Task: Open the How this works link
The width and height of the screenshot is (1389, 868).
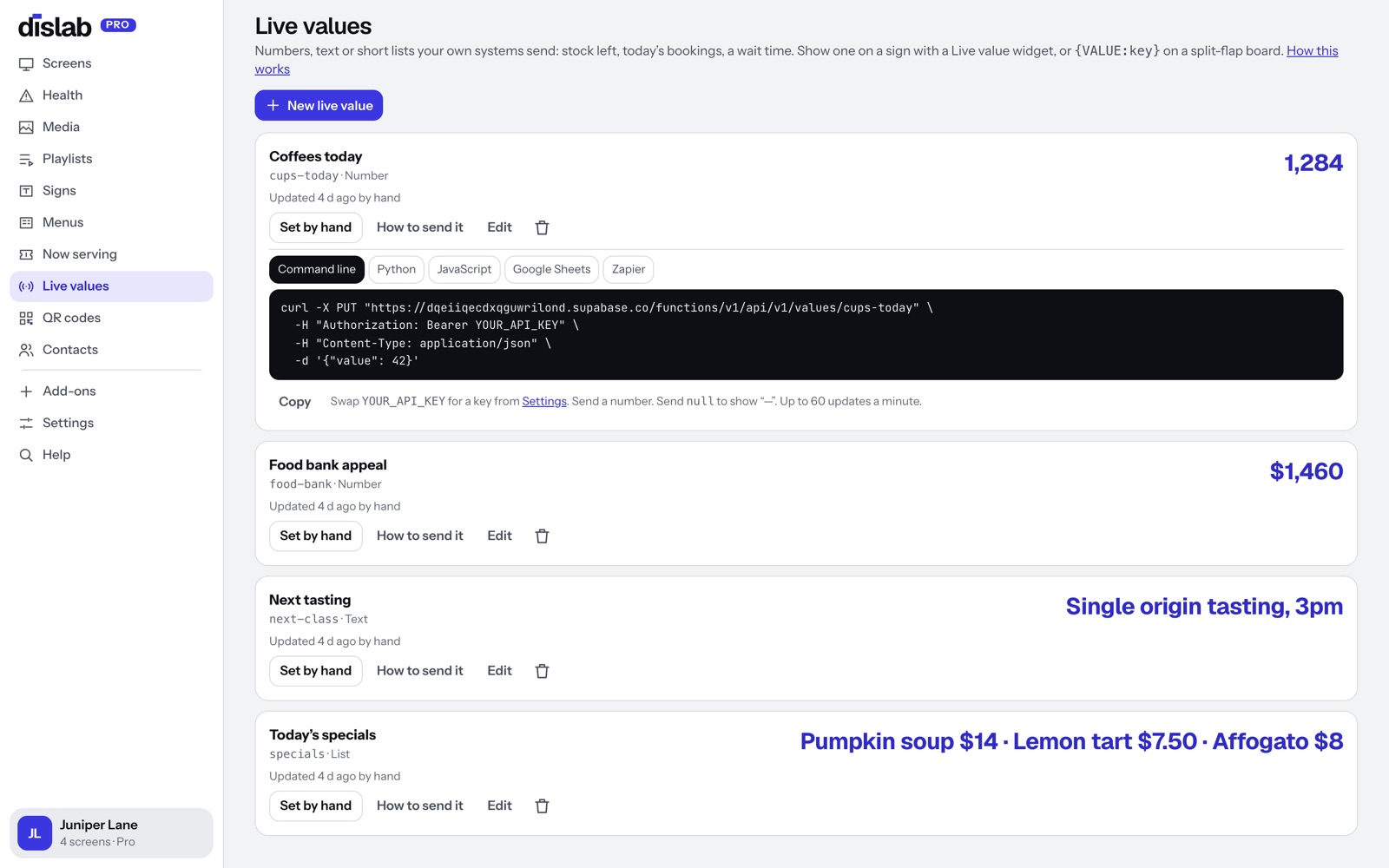Action: 1312,51
